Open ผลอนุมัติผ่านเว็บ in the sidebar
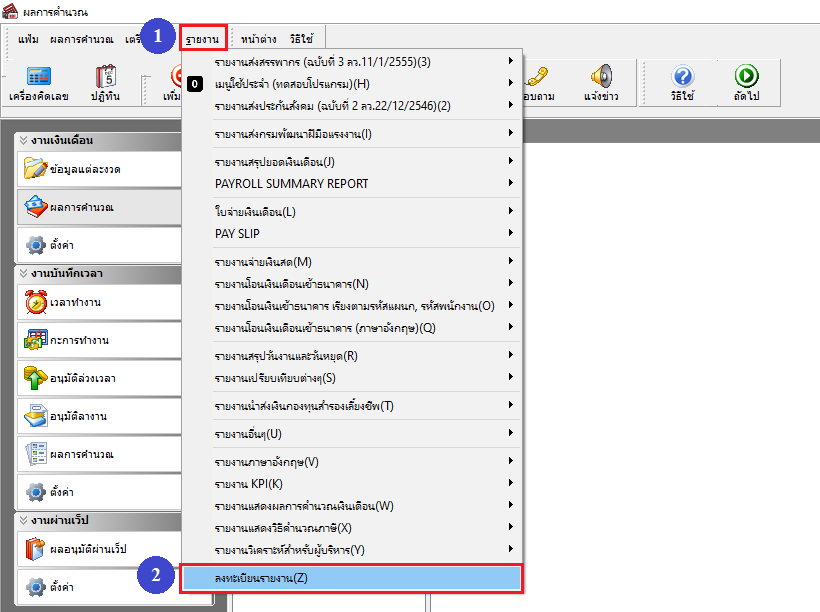 click(98, 549)
